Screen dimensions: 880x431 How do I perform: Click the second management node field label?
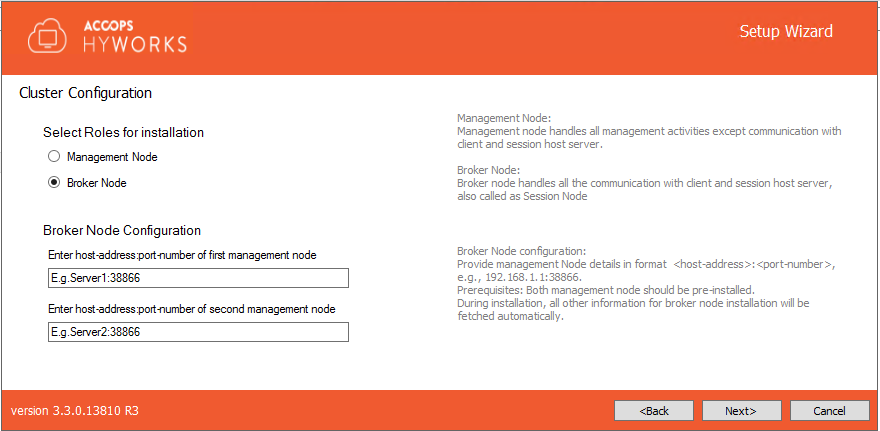point(192,309)
